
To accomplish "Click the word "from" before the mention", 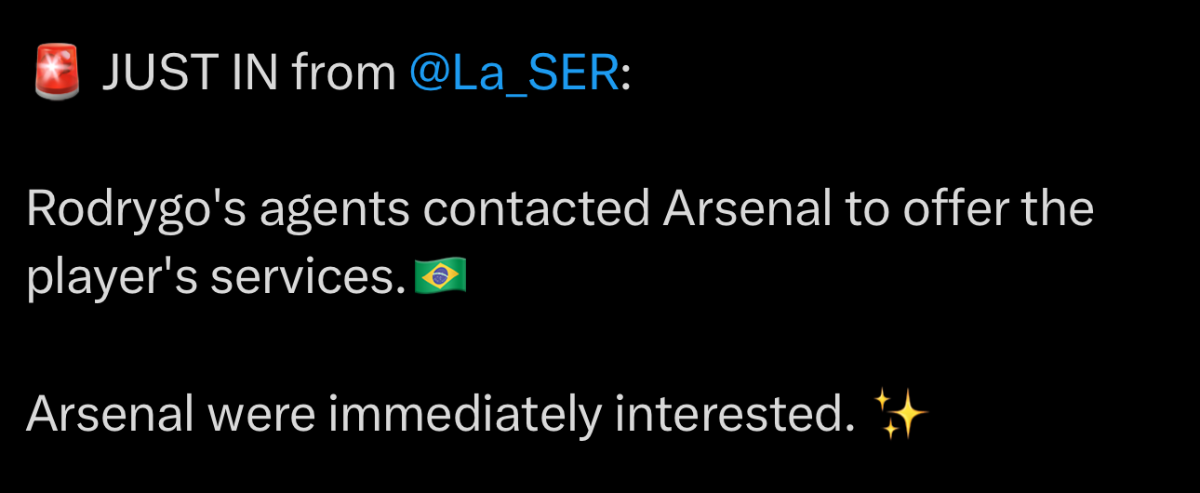I will point(344,76).
